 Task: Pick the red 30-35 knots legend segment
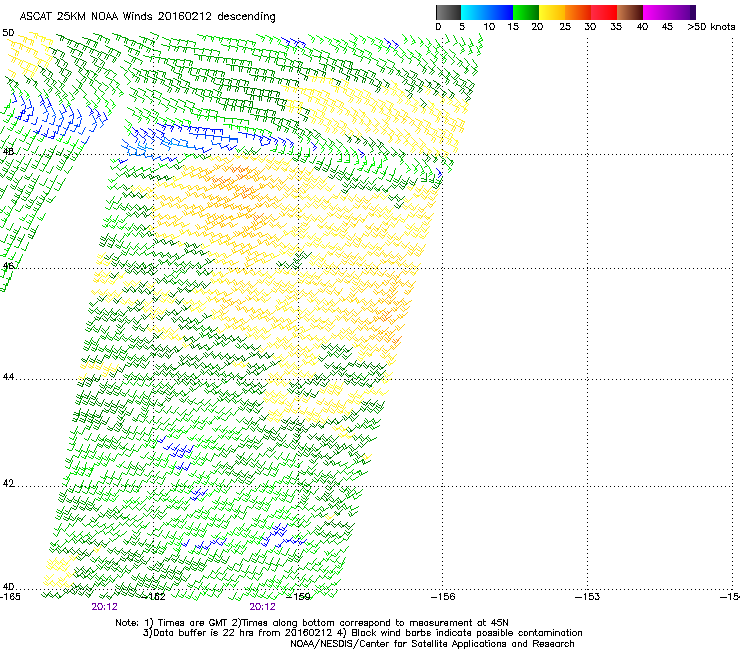click(x=604, y=12)
